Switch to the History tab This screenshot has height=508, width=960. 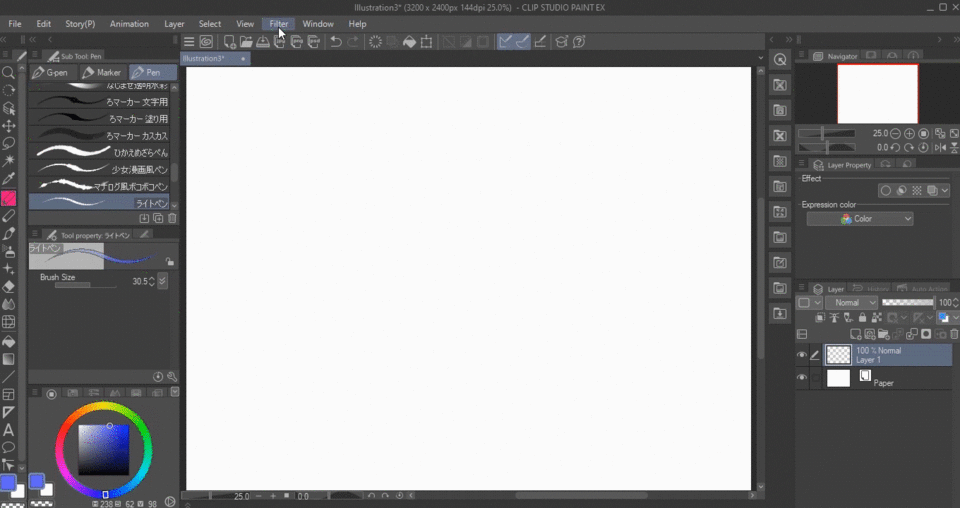(871, 288)
